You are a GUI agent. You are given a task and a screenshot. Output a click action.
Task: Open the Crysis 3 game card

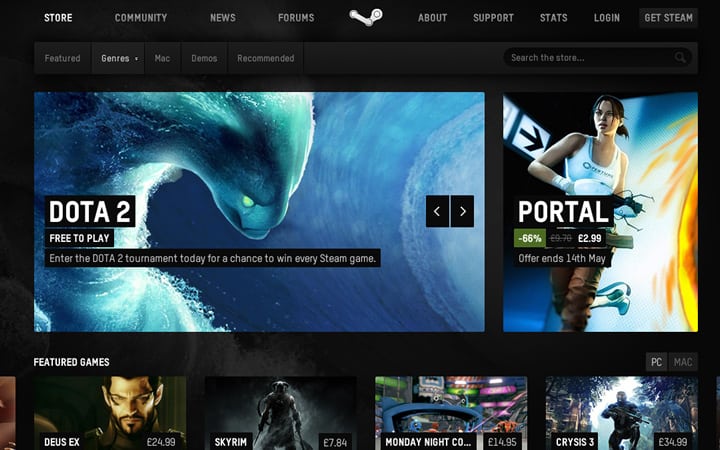(x=622, y=413)
